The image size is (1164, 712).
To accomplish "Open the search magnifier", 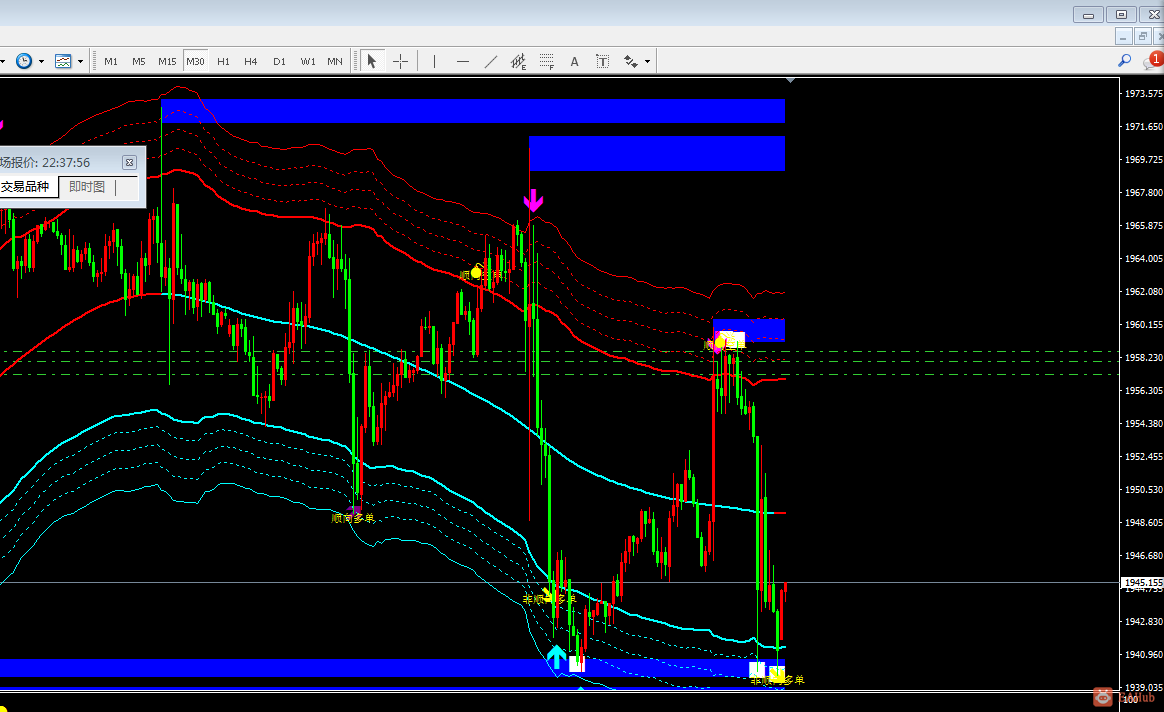I will pos(1125,61).
